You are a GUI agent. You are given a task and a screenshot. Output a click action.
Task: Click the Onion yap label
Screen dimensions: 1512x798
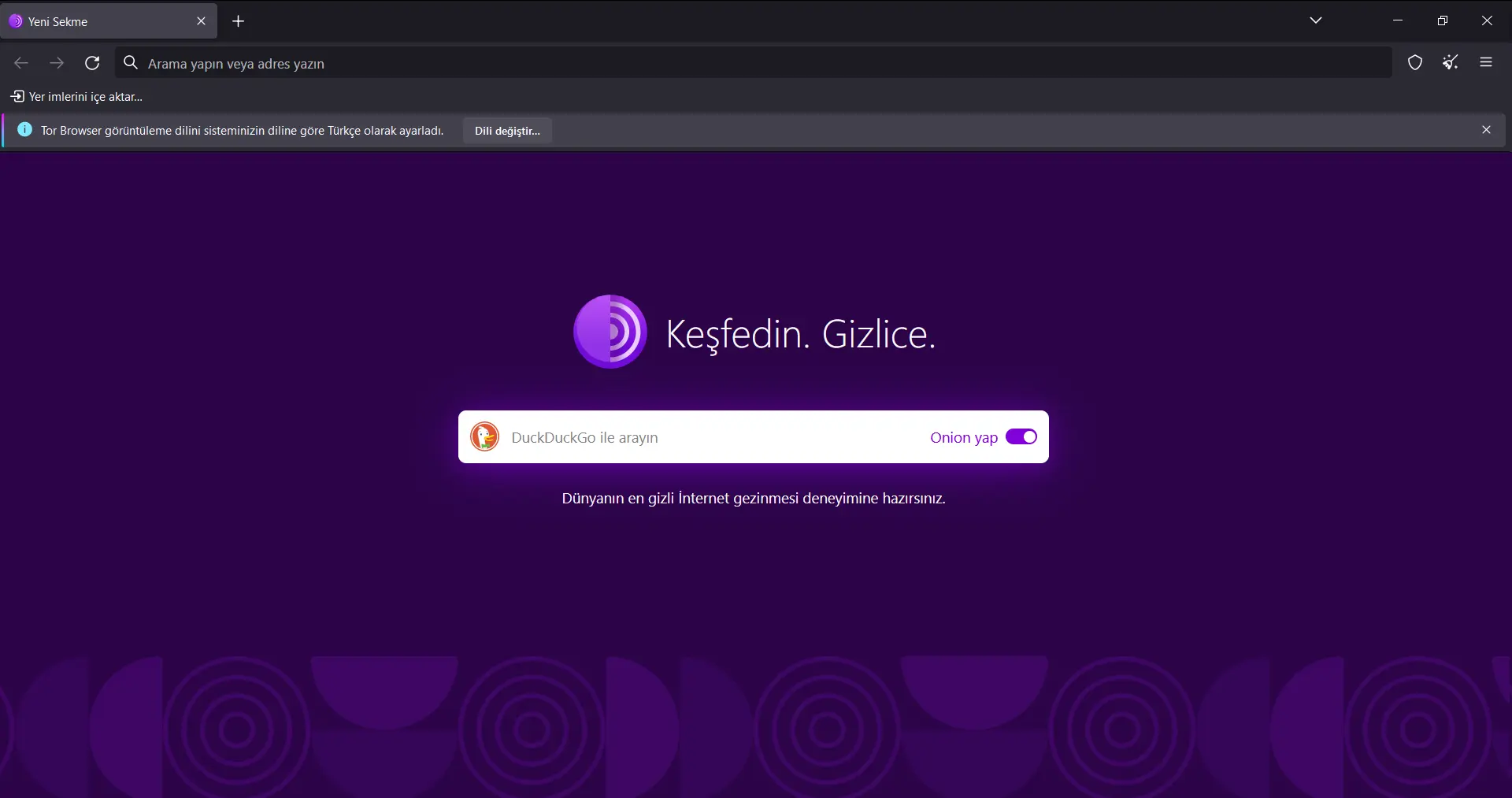pos(964,438)
